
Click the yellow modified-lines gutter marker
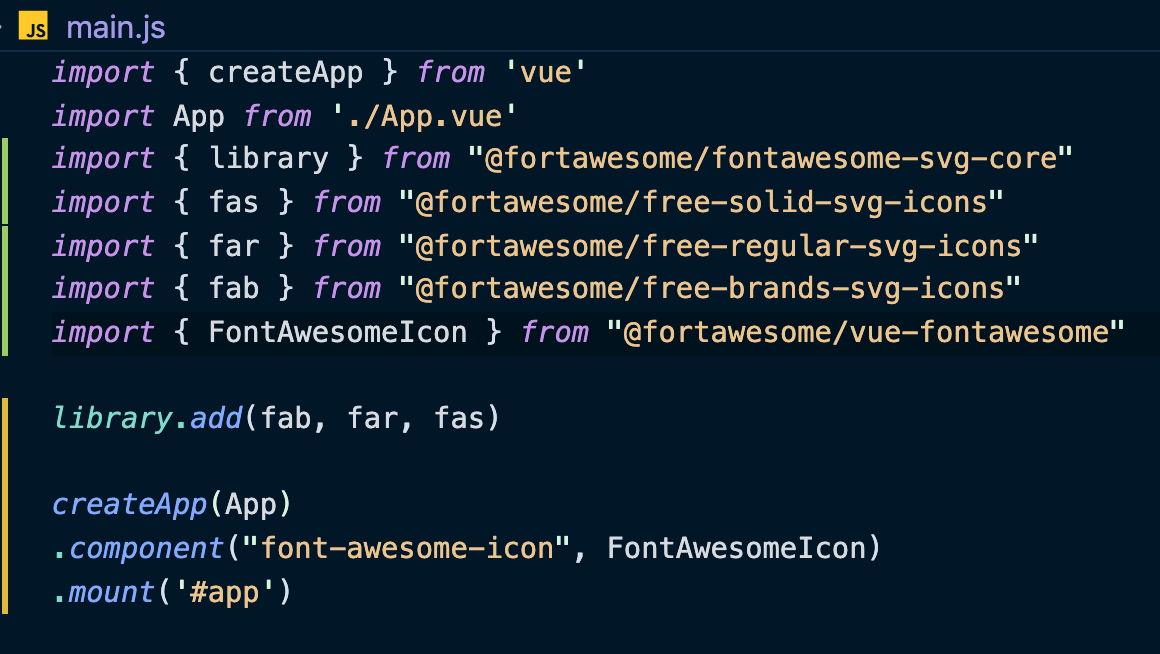[5, 505]
